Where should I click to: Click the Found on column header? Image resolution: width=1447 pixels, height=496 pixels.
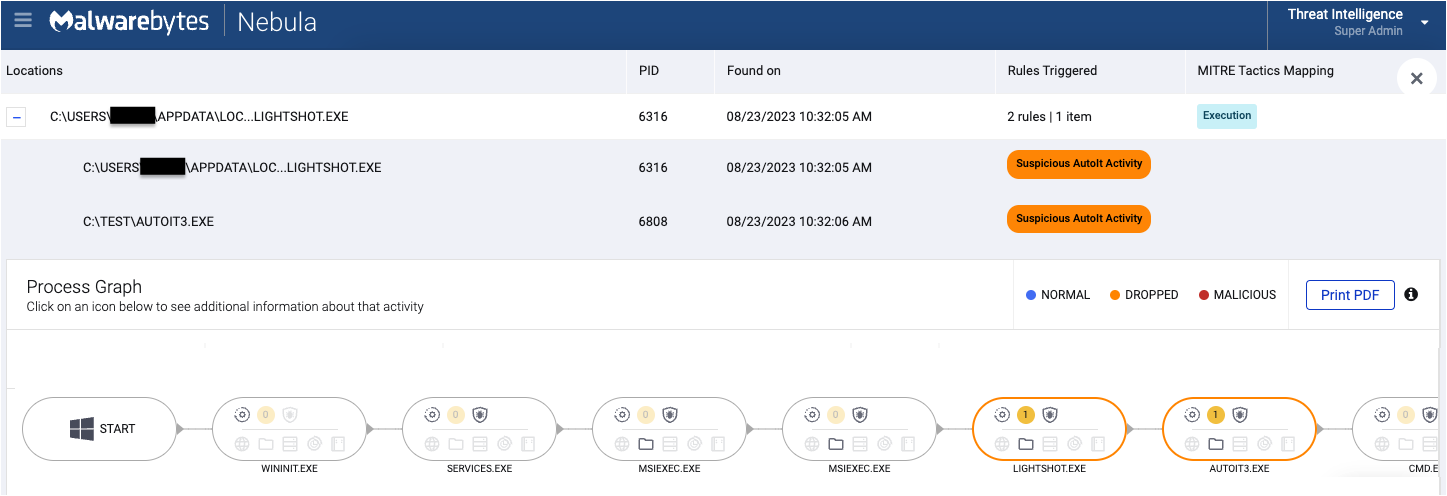click(x=754, y=71)
